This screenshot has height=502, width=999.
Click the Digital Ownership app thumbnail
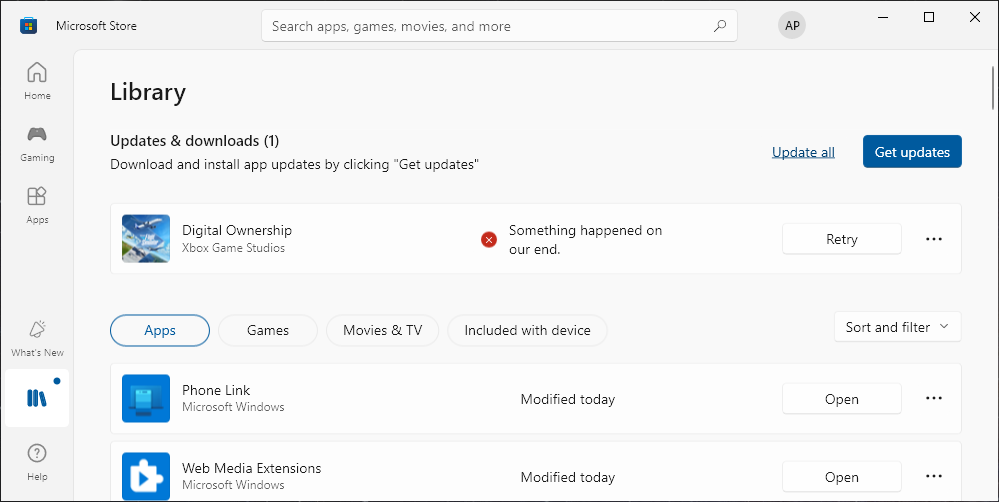(x=146, y=239)
